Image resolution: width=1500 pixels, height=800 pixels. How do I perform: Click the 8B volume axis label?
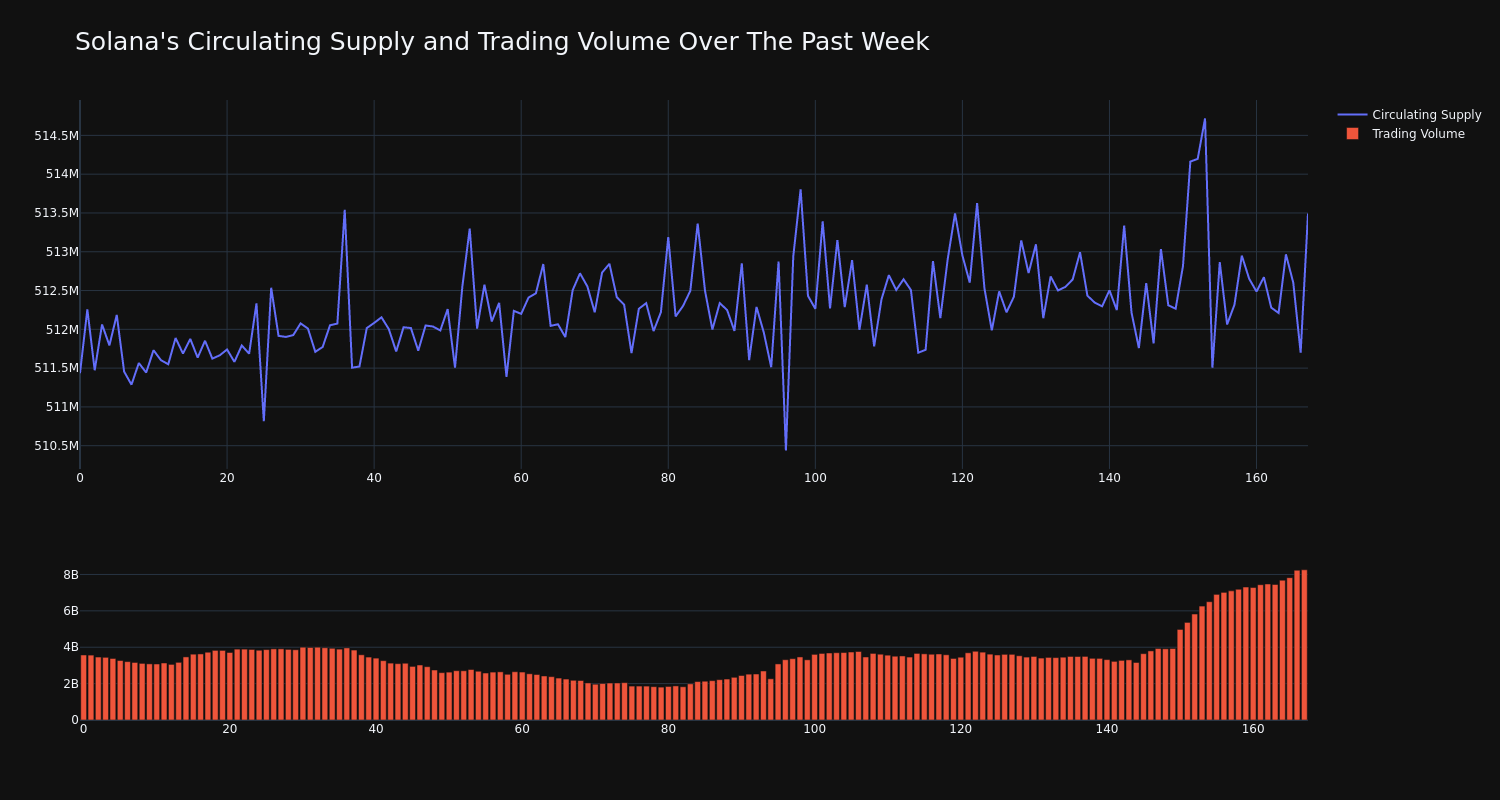pyautogui.click(x=71, y=575)
